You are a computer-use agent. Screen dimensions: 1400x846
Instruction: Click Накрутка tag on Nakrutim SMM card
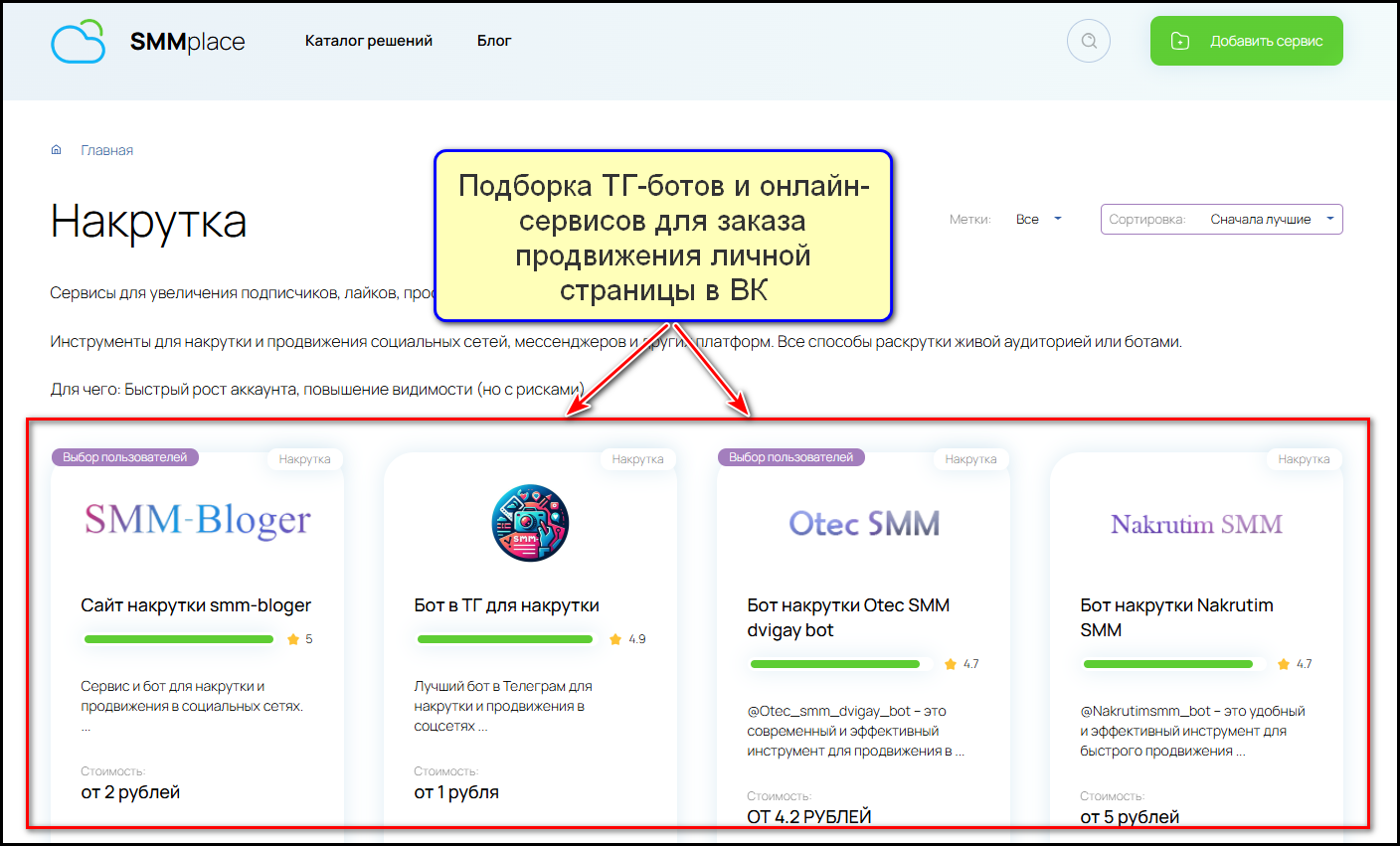point(1304,459)
